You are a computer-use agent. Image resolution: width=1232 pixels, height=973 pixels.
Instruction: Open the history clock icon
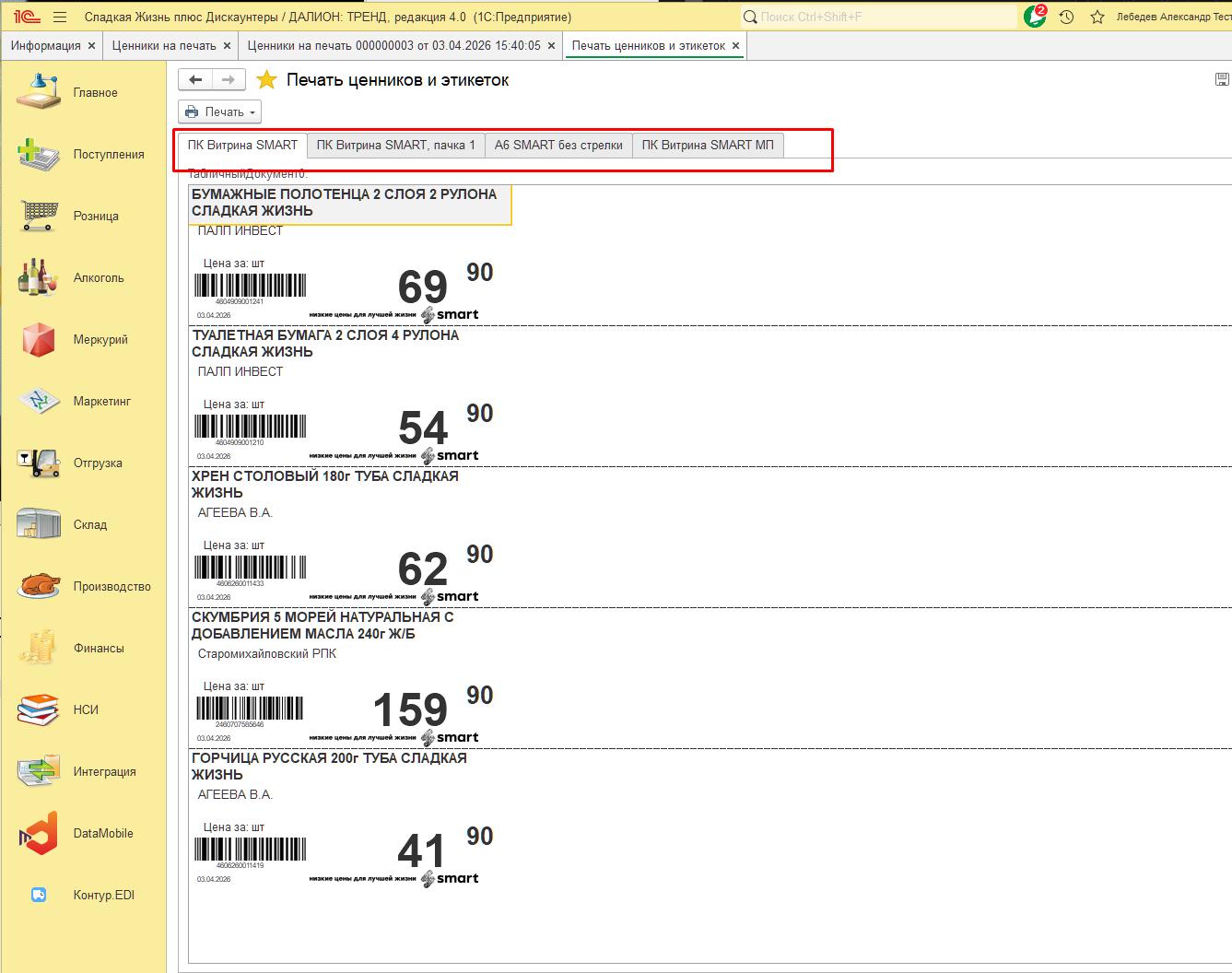[x=1066, y=17]
